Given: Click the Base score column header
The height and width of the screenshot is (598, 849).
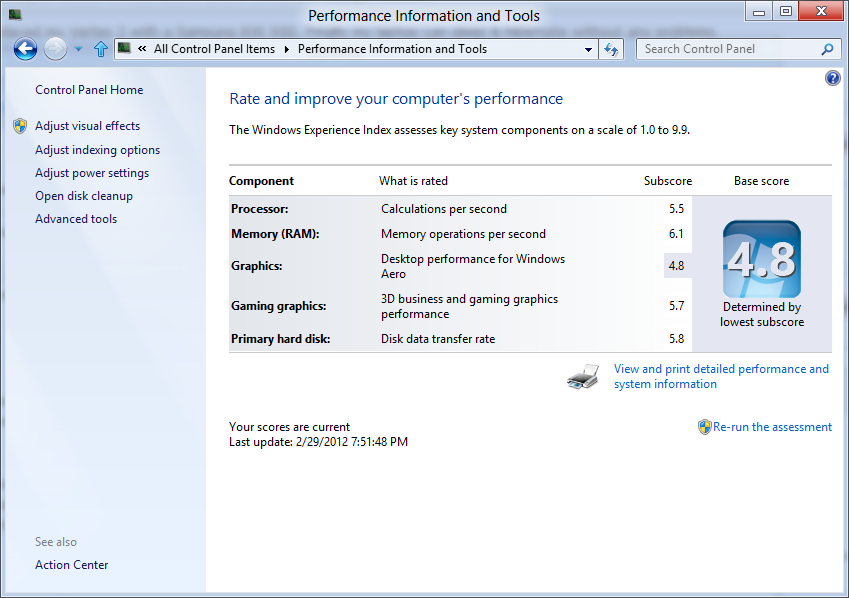Looking at the screenshot, I should [x=761, y=181].
